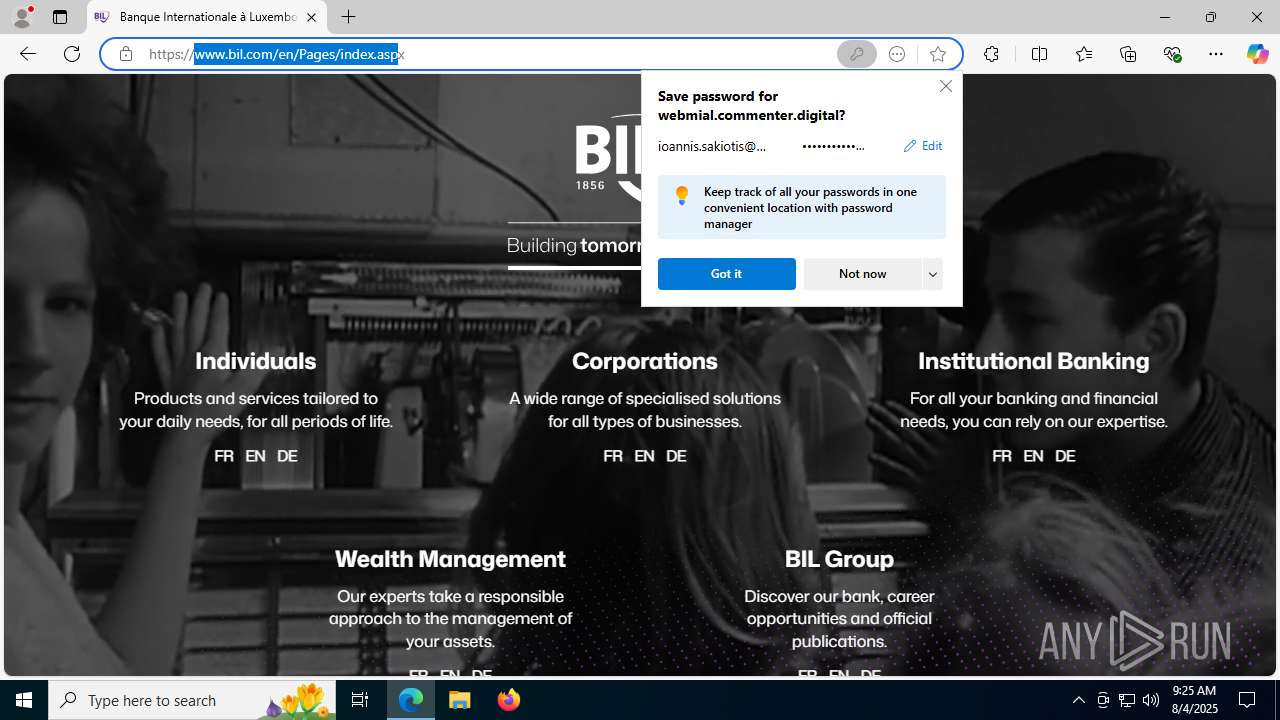This screenshot has width=1280, height=720.
Task: Open Institutional Banking in EN
Action: click(1033, 456)
